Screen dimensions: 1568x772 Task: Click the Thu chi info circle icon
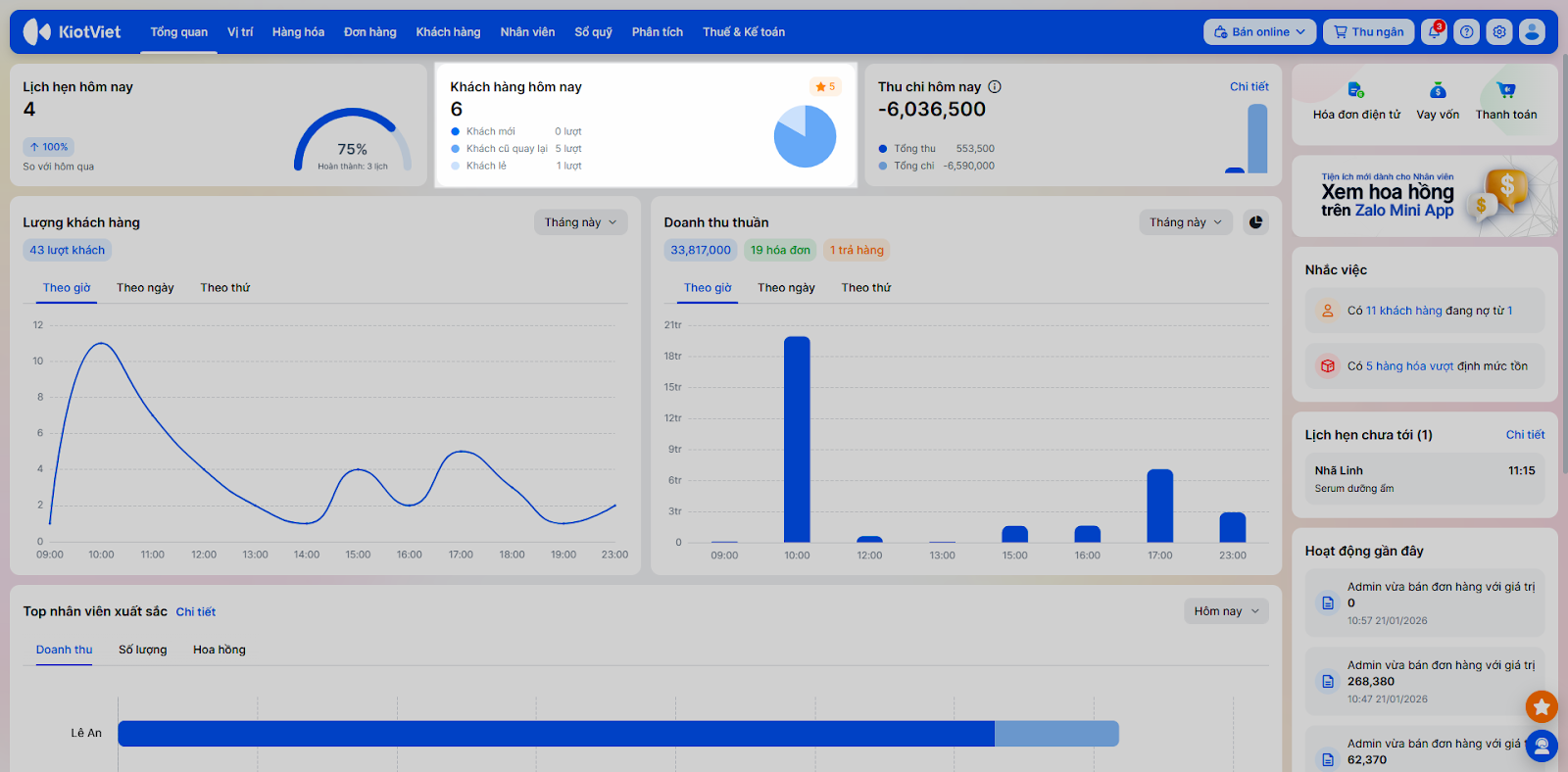pyautogui.click(x=995, y=87)
